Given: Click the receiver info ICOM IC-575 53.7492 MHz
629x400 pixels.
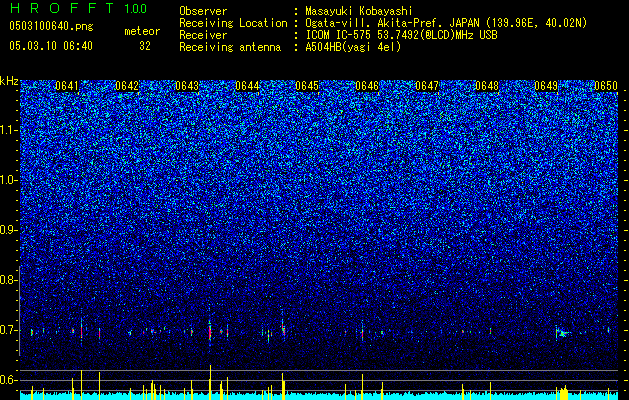Looking at the screenshot, I should (x=401, y=35).
